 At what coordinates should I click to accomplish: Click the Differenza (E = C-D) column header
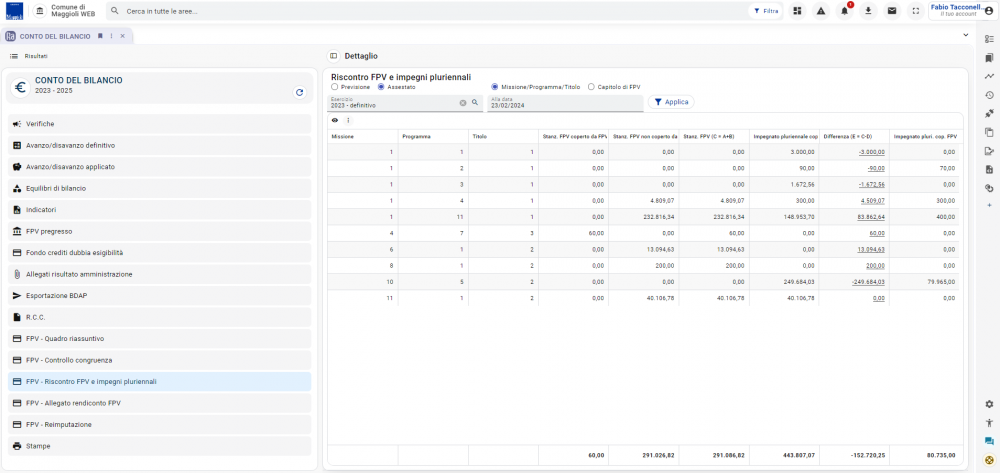(x=854, y=136)
